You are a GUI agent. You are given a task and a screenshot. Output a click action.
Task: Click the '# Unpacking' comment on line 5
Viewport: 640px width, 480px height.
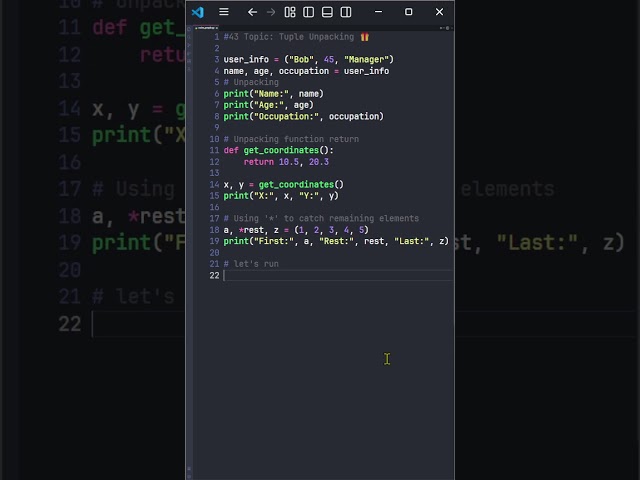pos(251,82)
